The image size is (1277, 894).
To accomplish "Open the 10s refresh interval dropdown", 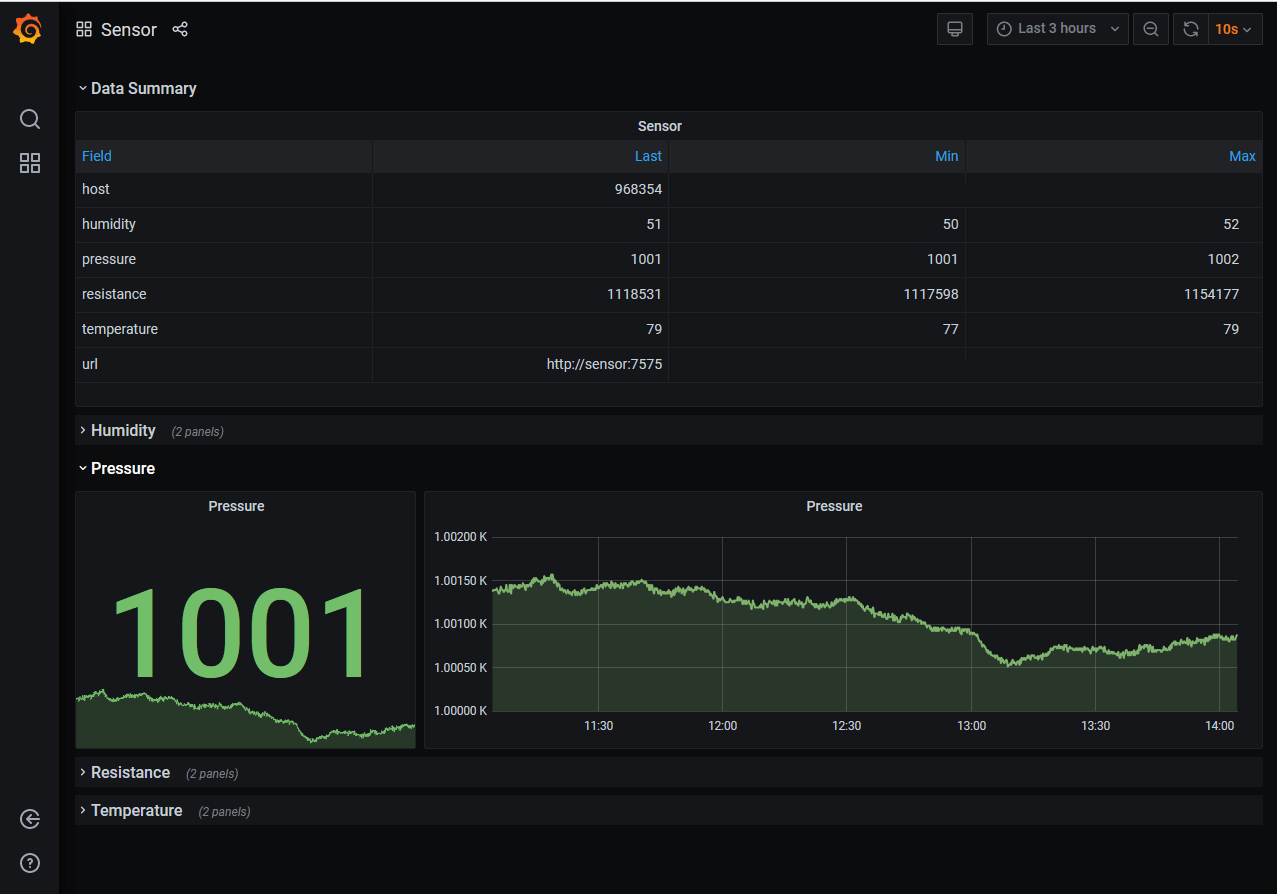I will click(1234, 29).
